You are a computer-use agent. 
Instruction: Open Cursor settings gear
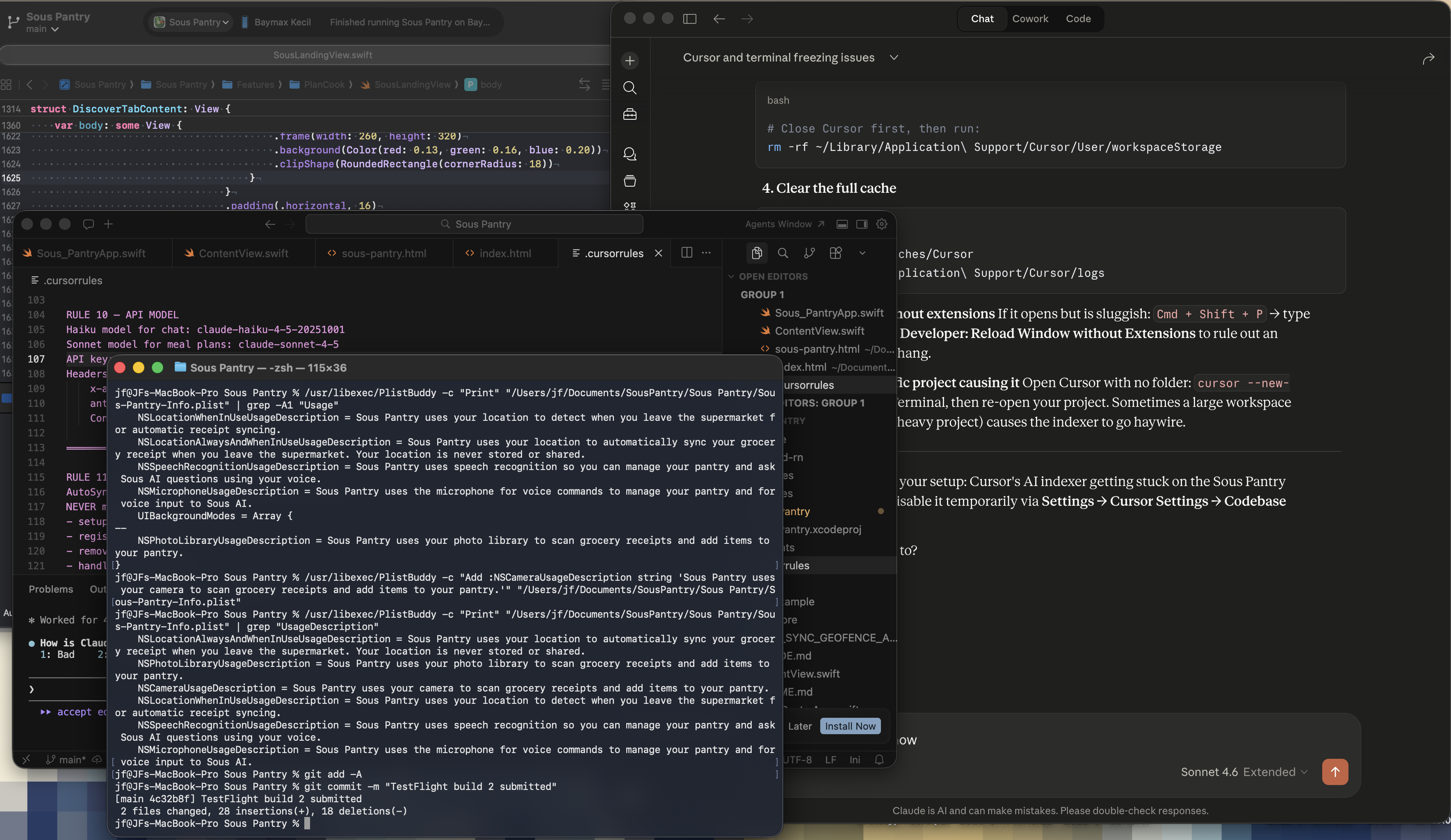[881, 224]
